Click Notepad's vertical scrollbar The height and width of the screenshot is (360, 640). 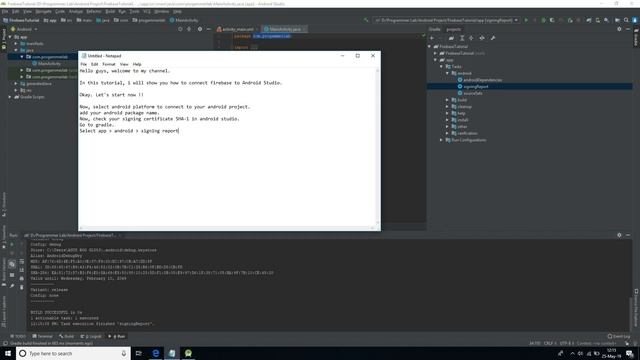point(378,147)
